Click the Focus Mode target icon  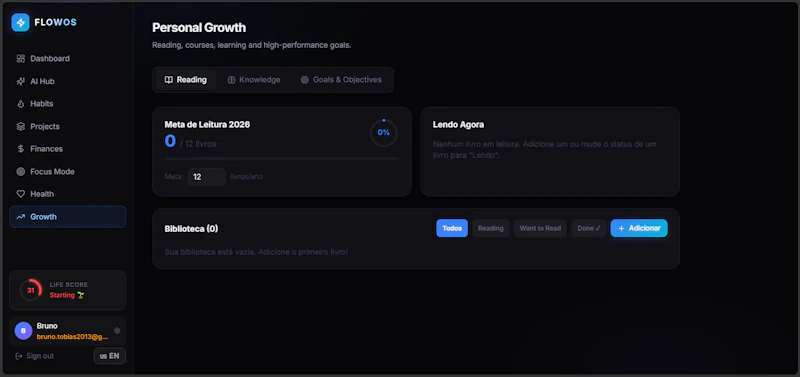(21, 171)
